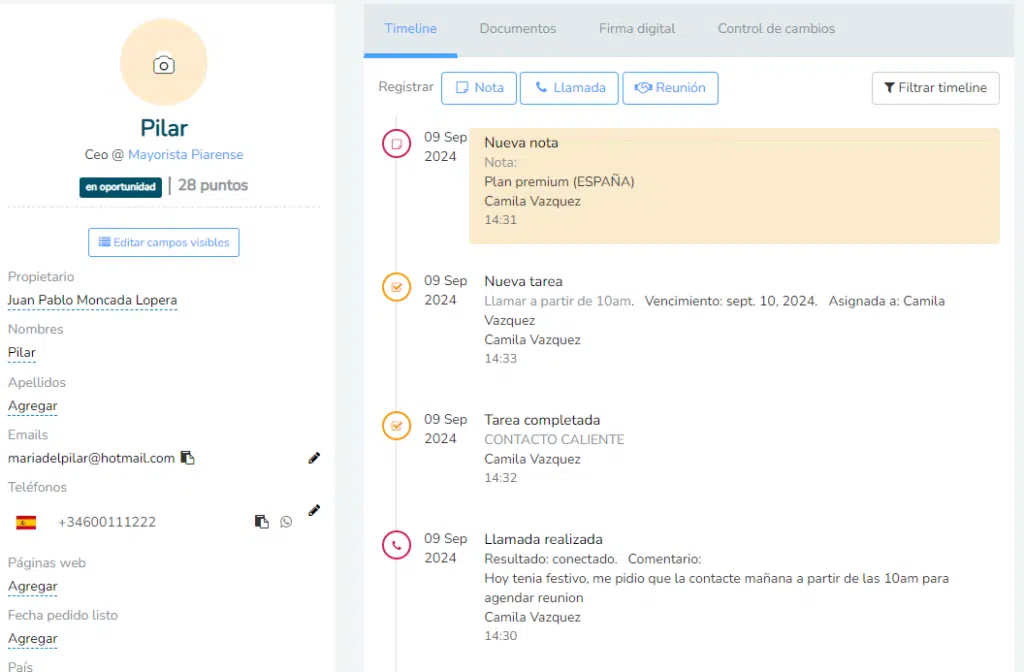1024x672 pixels.
Task: Switch to the Timeline tab
Action: 410,29
